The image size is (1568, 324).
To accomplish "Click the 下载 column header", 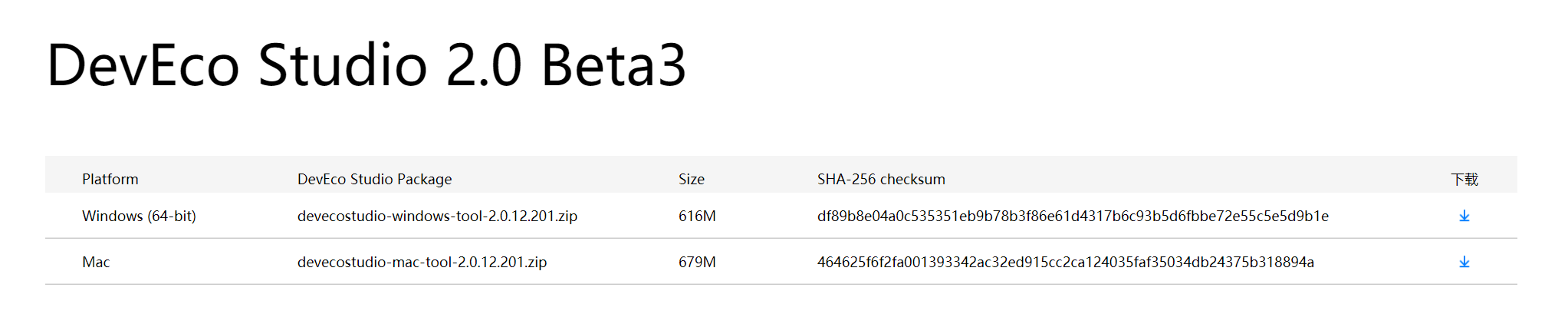I will 1464,179.
